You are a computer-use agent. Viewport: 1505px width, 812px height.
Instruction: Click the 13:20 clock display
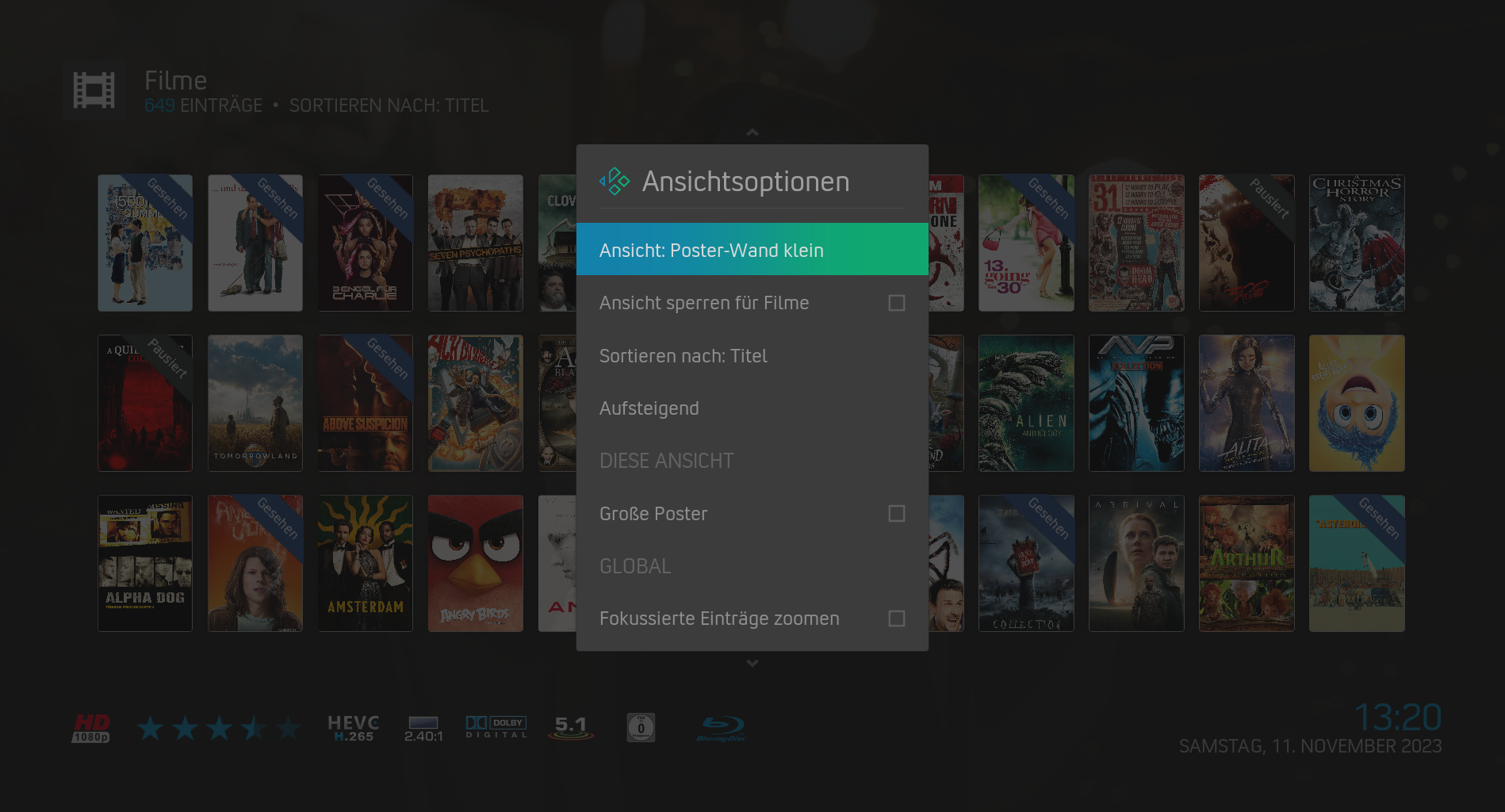[x=1398, y=718]
